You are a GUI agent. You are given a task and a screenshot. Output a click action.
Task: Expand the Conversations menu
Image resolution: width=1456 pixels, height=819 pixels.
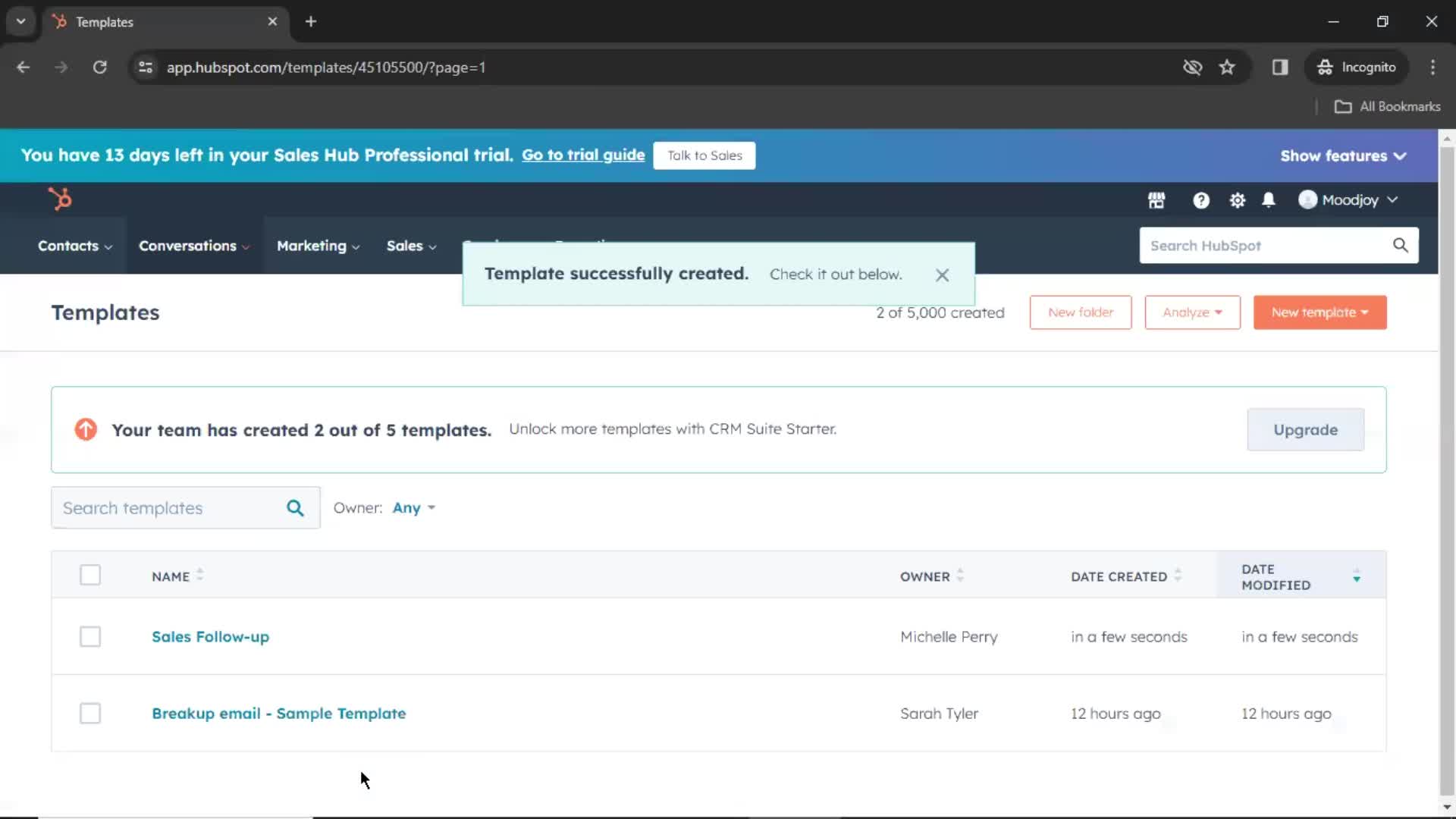(x=194, y=246)
